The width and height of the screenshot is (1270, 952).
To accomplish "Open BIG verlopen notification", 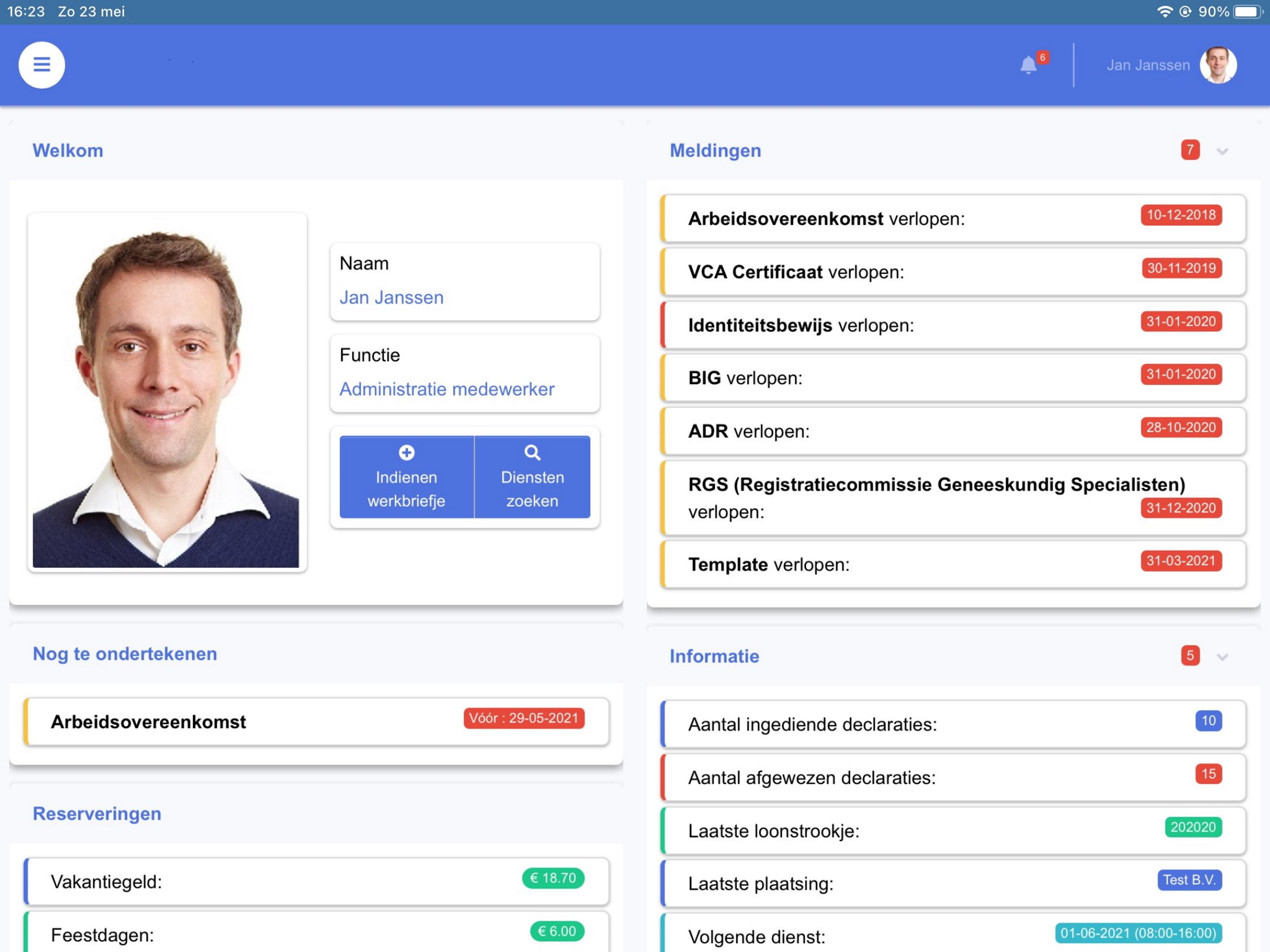I will (953, 378).
